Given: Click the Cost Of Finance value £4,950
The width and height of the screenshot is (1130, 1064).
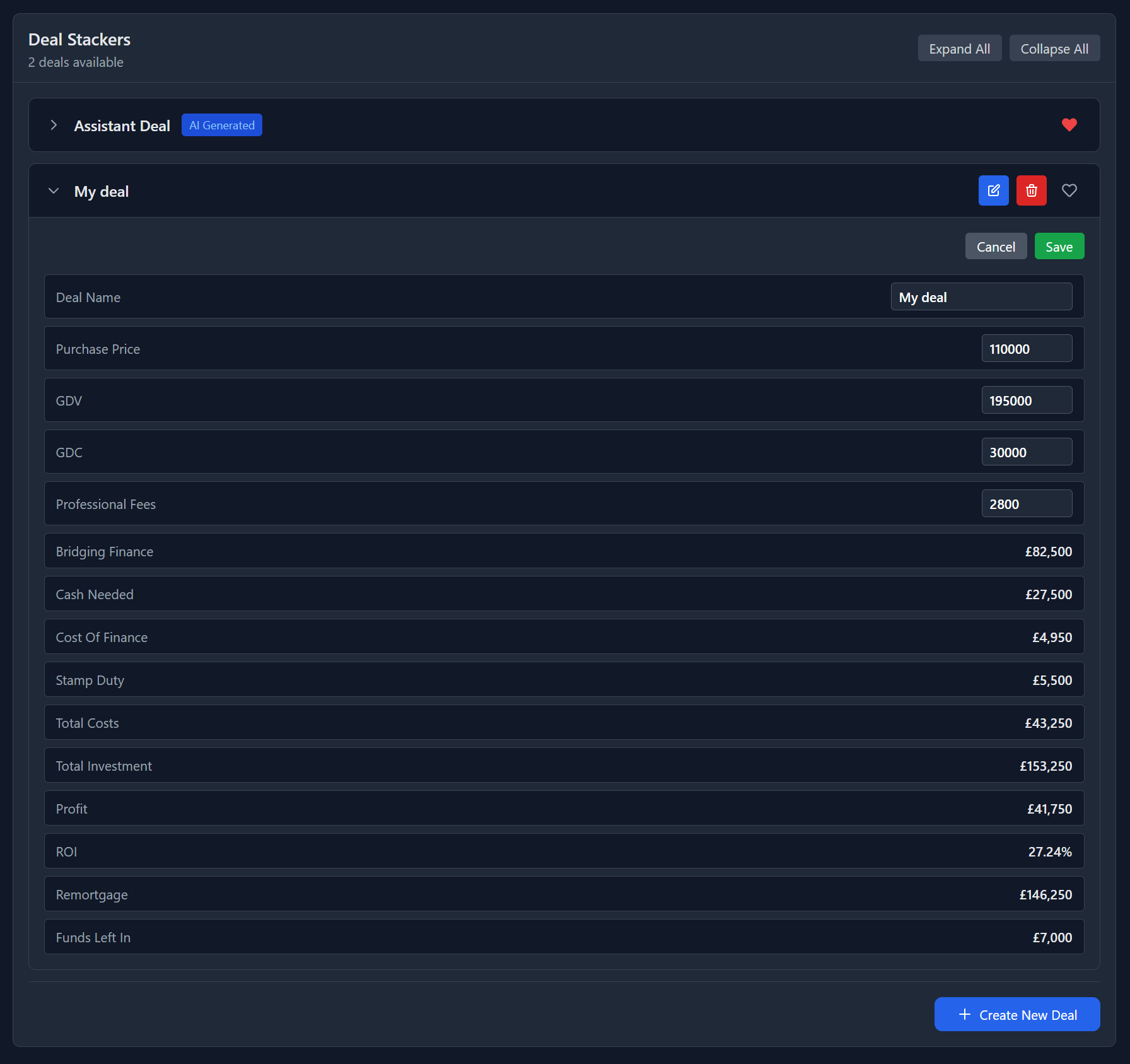Looking at the screenshot, I should click(x=1052, y=638).
